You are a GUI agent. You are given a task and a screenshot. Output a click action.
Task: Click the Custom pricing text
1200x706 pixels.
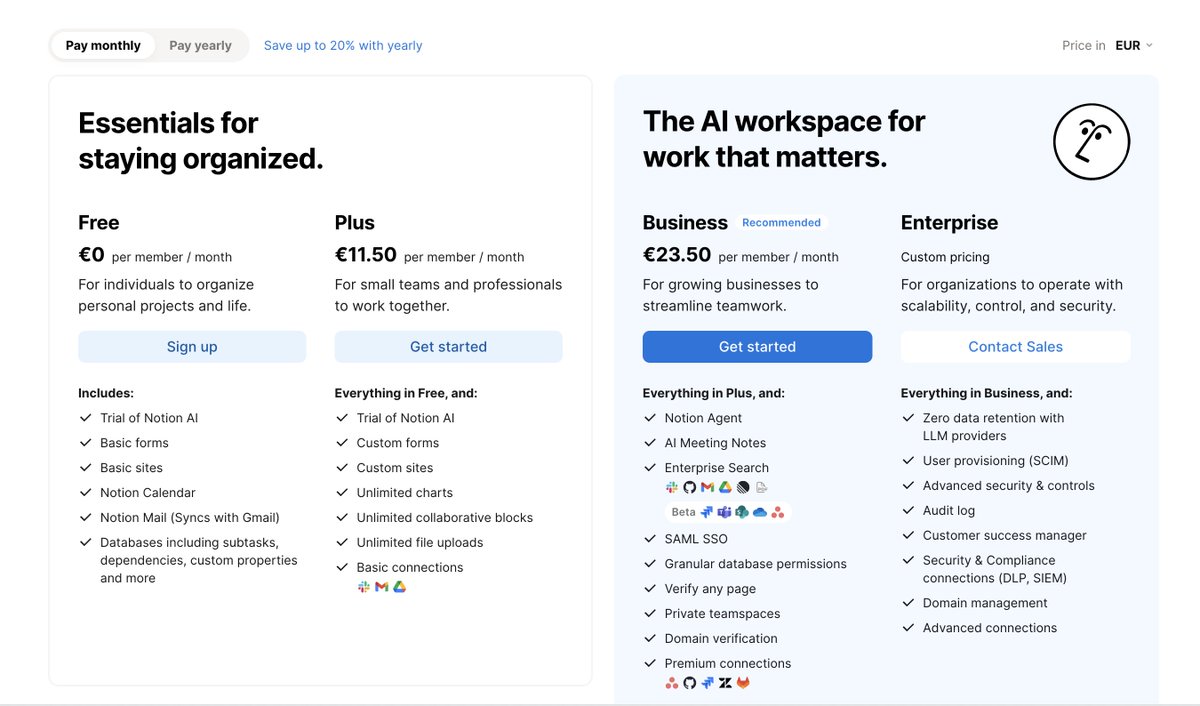tap(945, 257)
